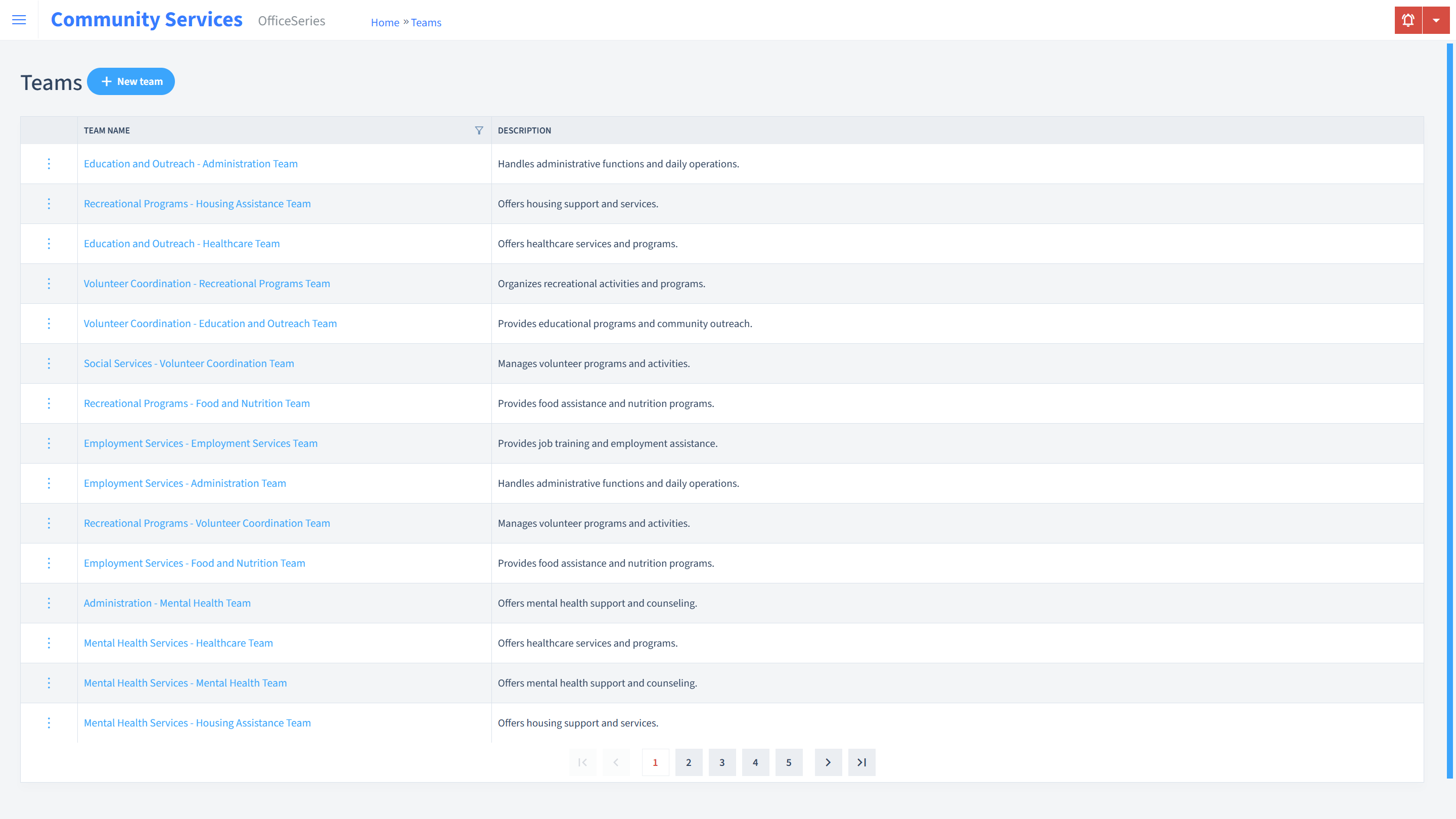Open Recreational Programs Food and Nutrition Team
The image size is (1456, 819).
[x=196, y=402]
